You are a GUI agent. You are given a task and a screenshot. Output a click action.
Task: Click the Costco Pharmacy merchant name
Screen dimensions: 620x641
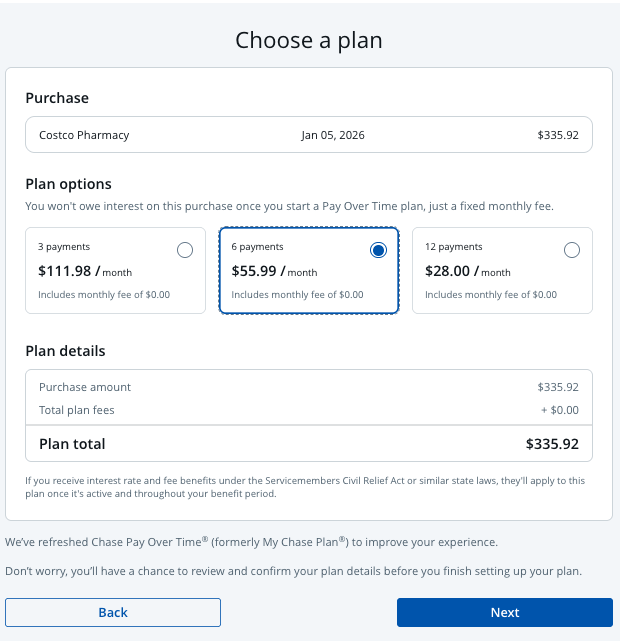pyautogui.click(x=84, y=135)
